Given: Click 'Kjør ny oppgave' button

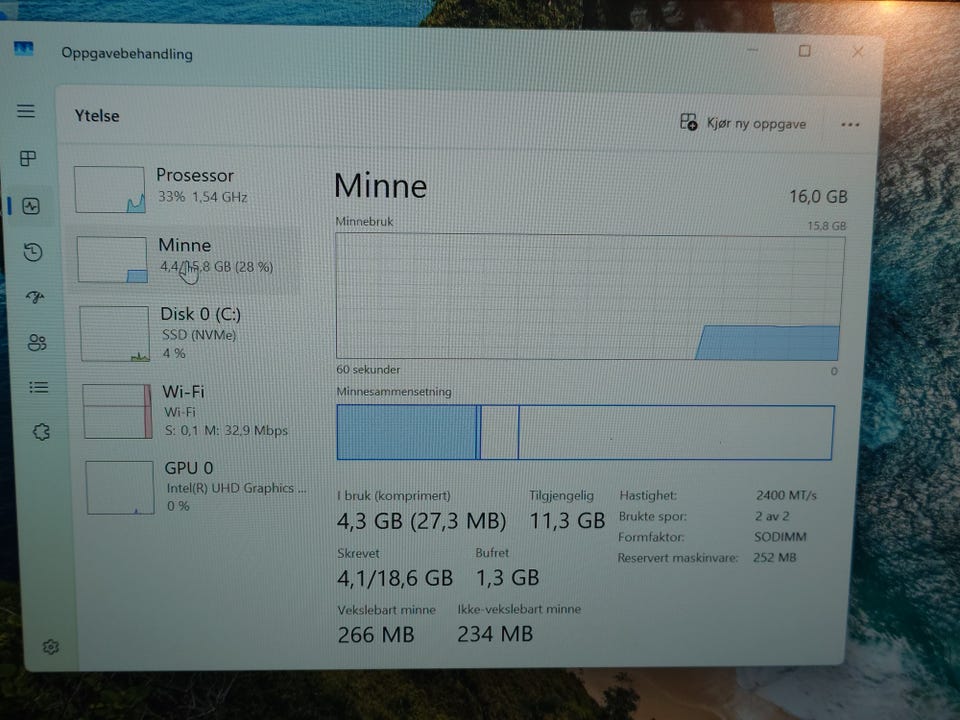Looking at the screenshot, I should tap(743, 122).
